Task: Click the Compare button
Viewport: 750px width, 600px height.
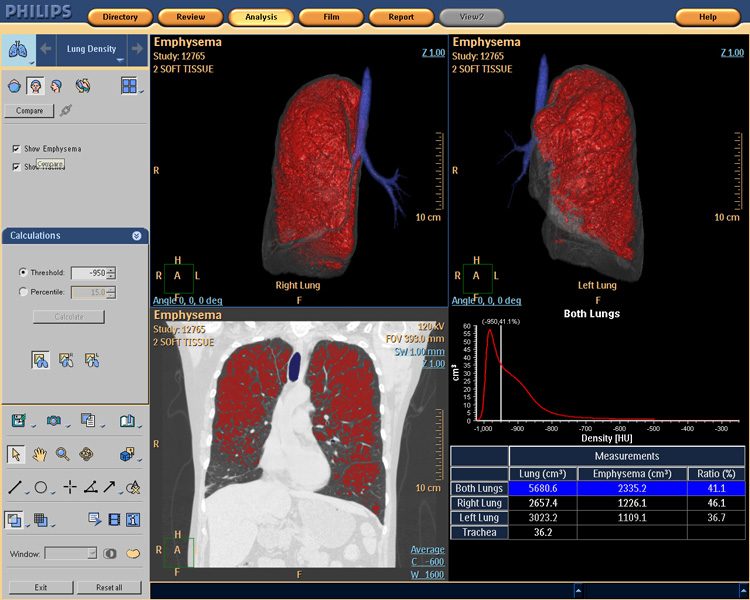Action: point(29,111)
